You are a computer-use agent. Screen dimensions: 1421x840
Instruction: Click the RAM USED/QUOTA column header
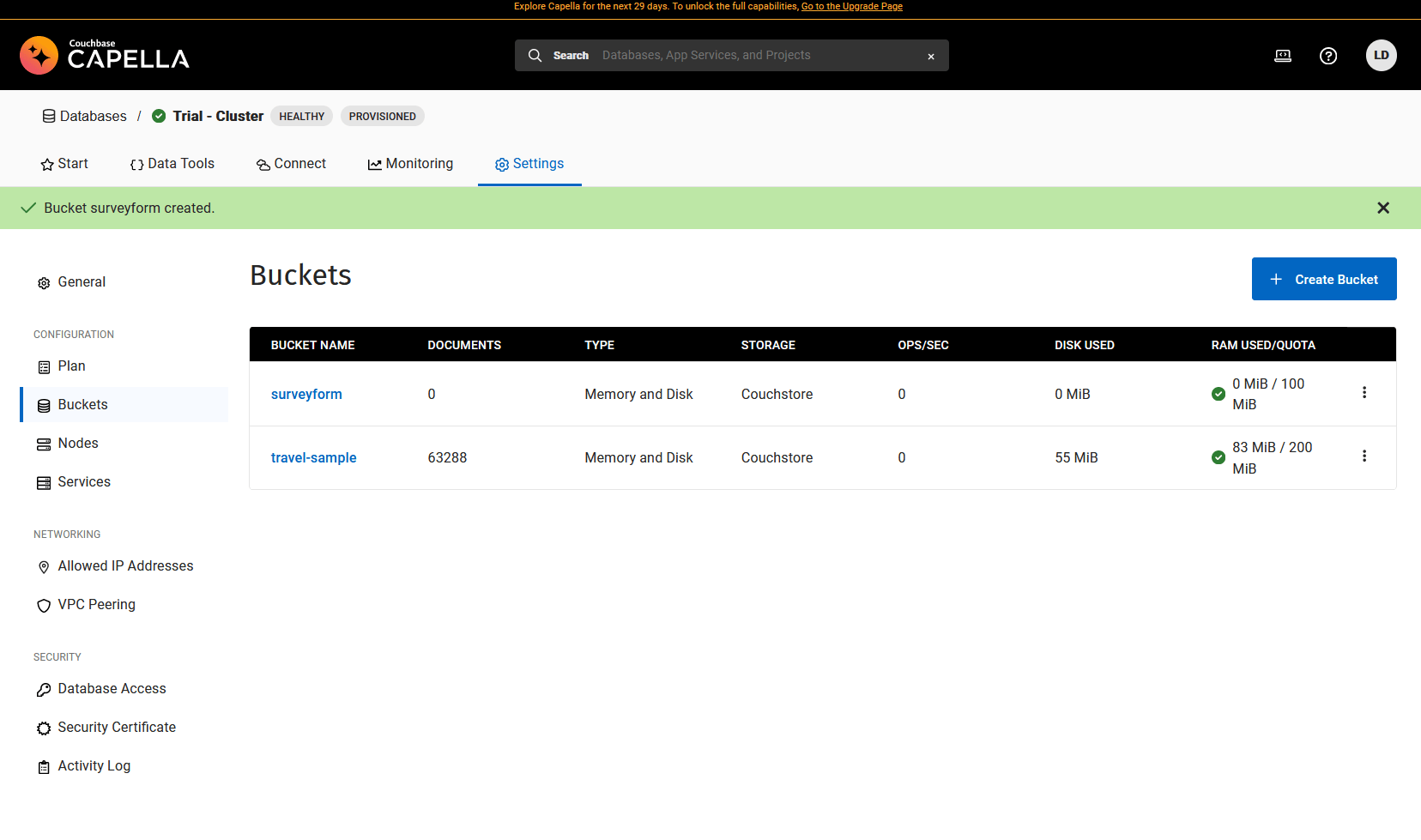1263,345
